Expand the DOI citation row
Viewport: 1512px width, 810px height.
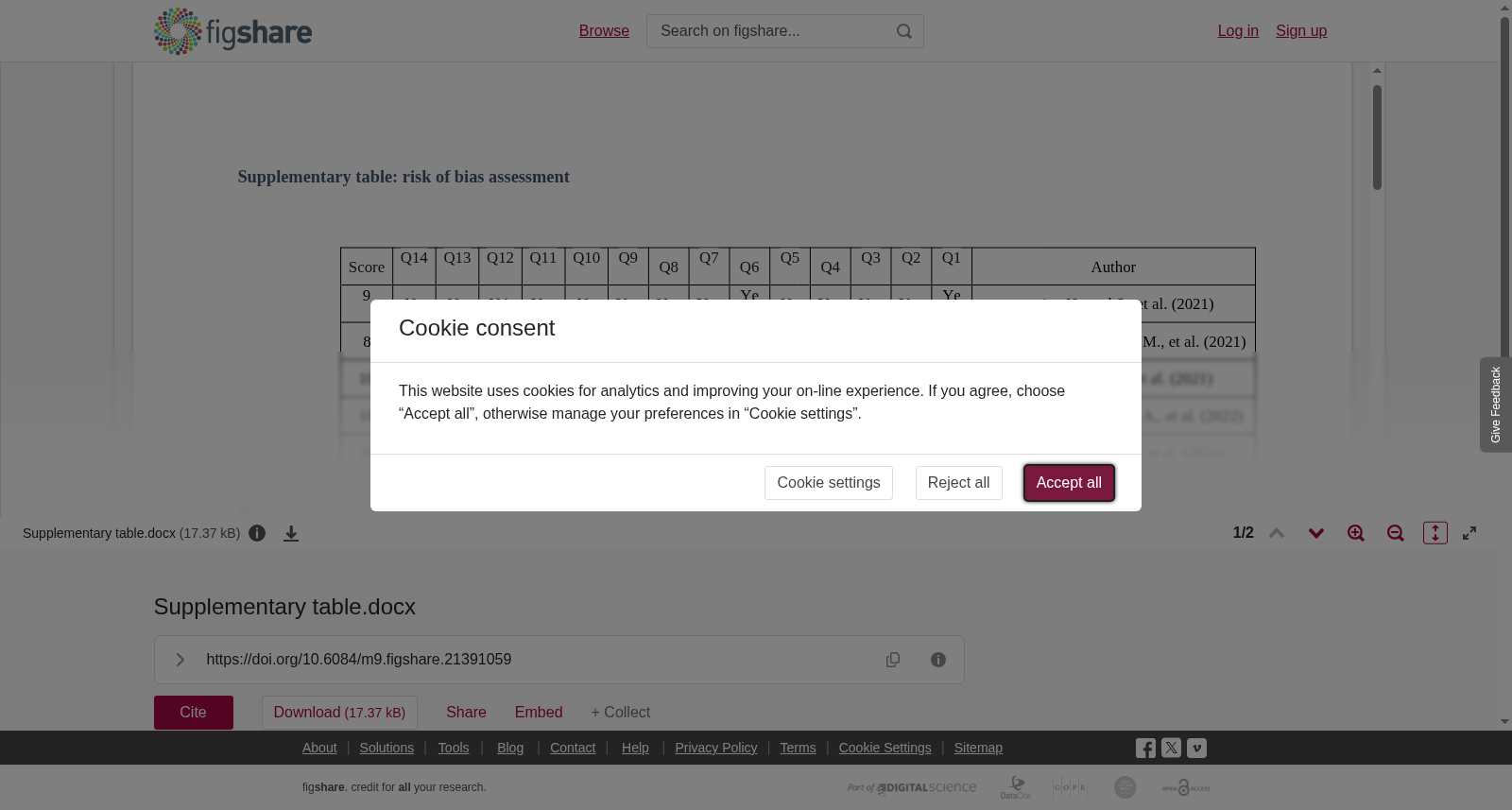click(180, 660)
